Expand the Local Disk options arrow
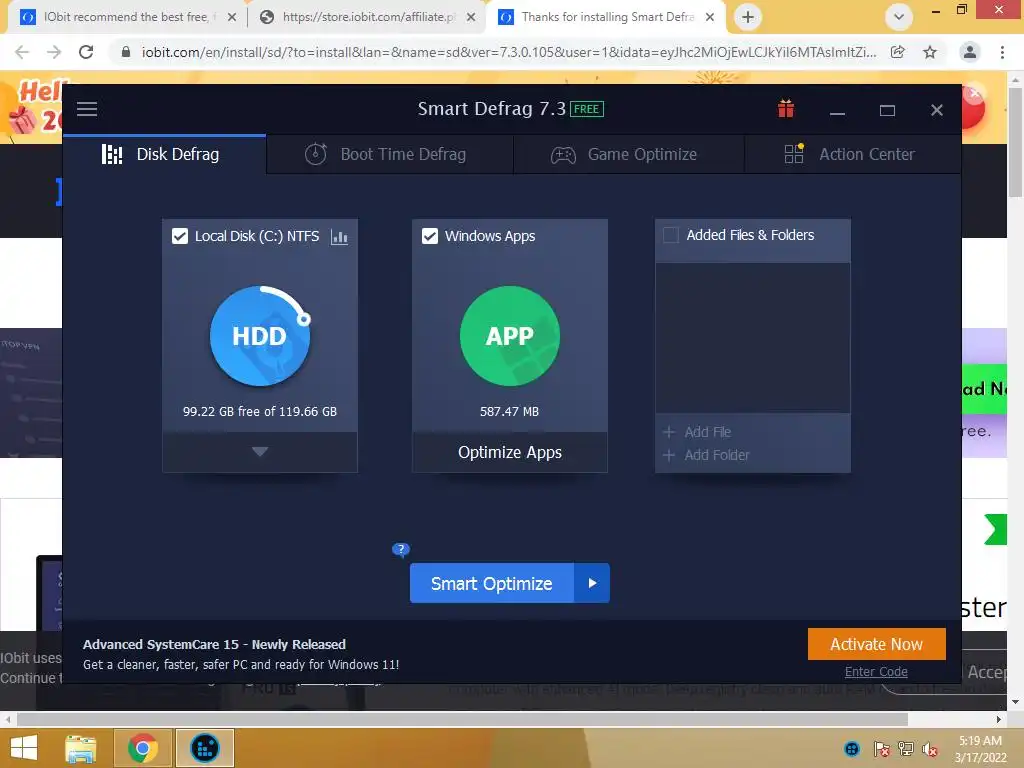 click(260, 451)
